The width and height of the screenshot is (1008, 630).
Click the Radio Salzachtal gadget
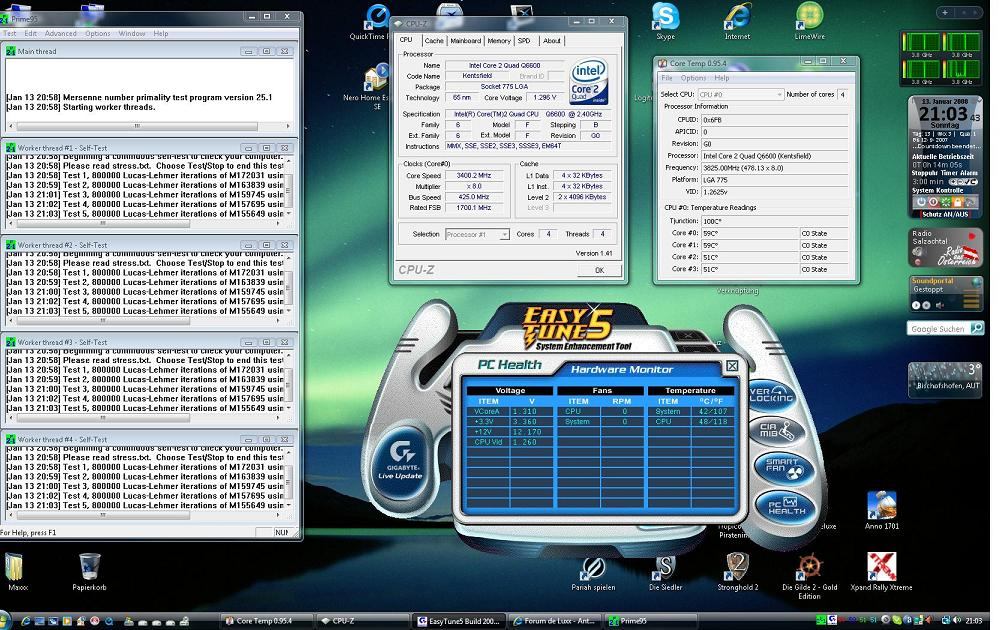945,248
